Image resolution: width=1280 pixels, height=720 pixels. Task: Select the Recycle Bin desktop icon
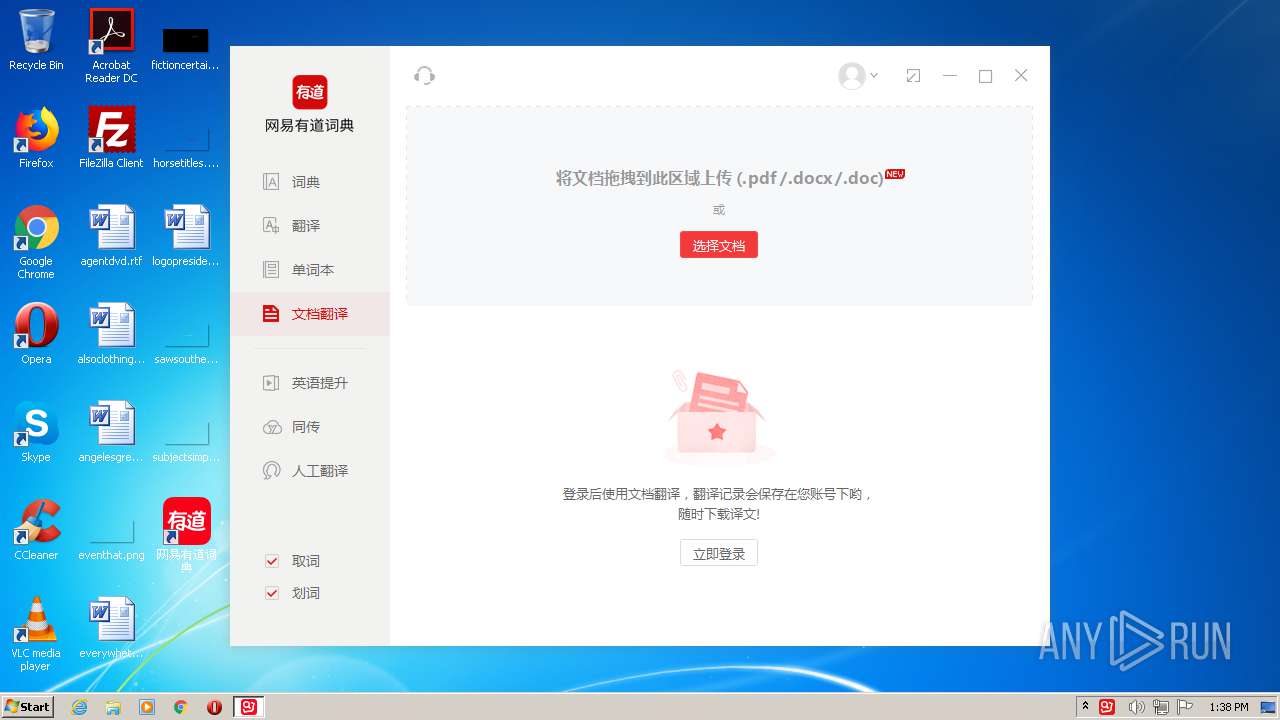point(36,40)
